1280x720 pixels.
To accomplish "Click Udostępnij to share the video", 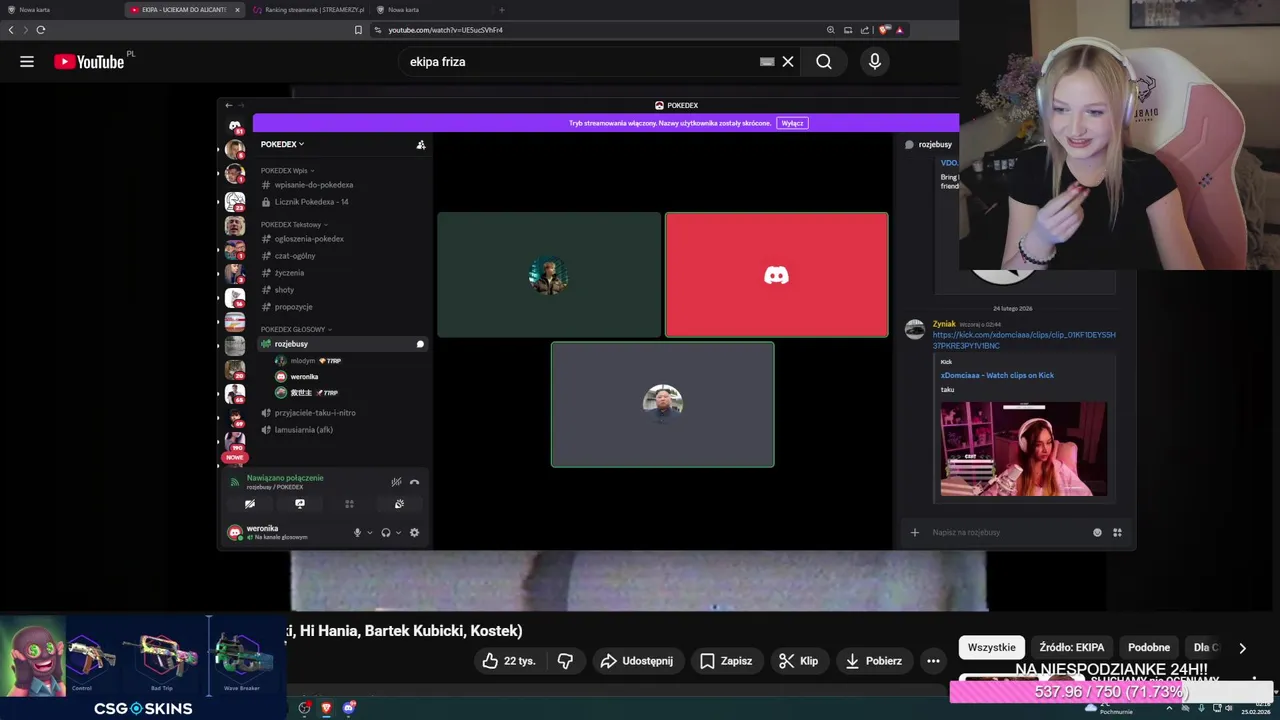I will [636, 661].
